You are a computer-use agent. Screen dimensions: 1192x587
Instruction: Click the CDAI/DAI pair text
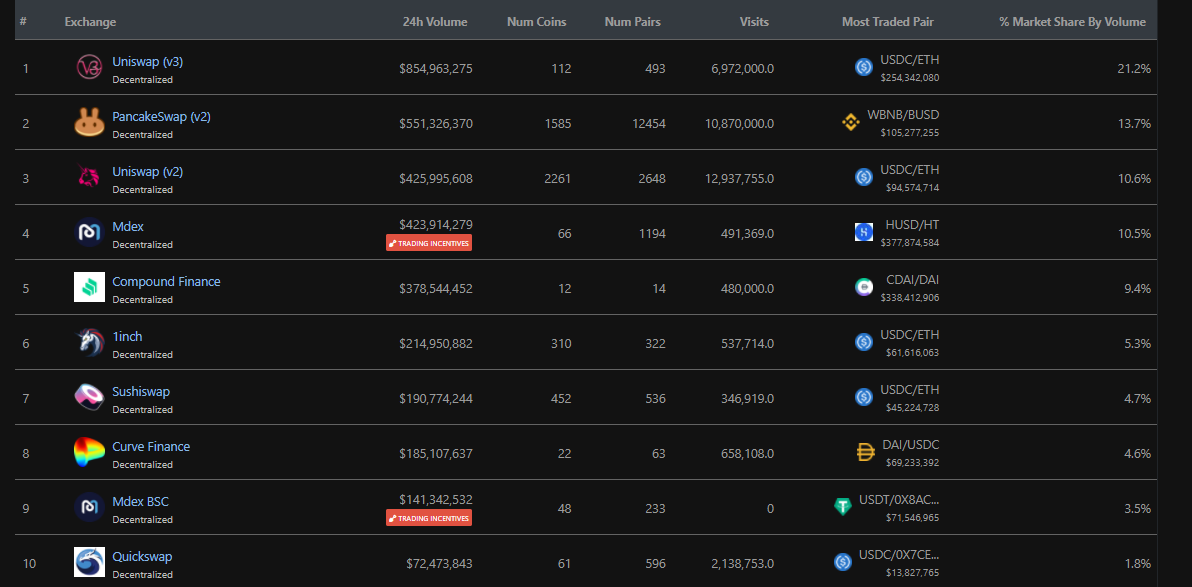point(912,281)
